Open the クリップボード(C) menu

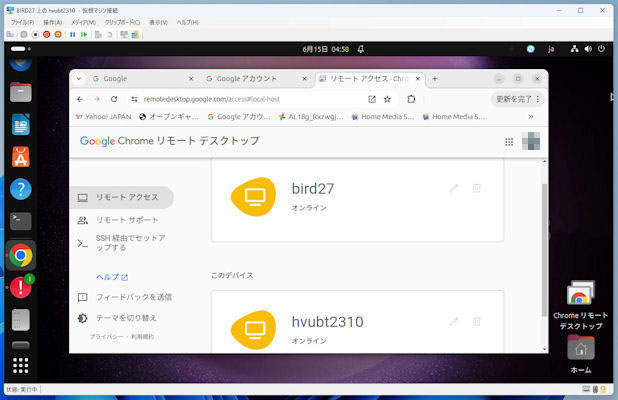[x=122, y=22]
